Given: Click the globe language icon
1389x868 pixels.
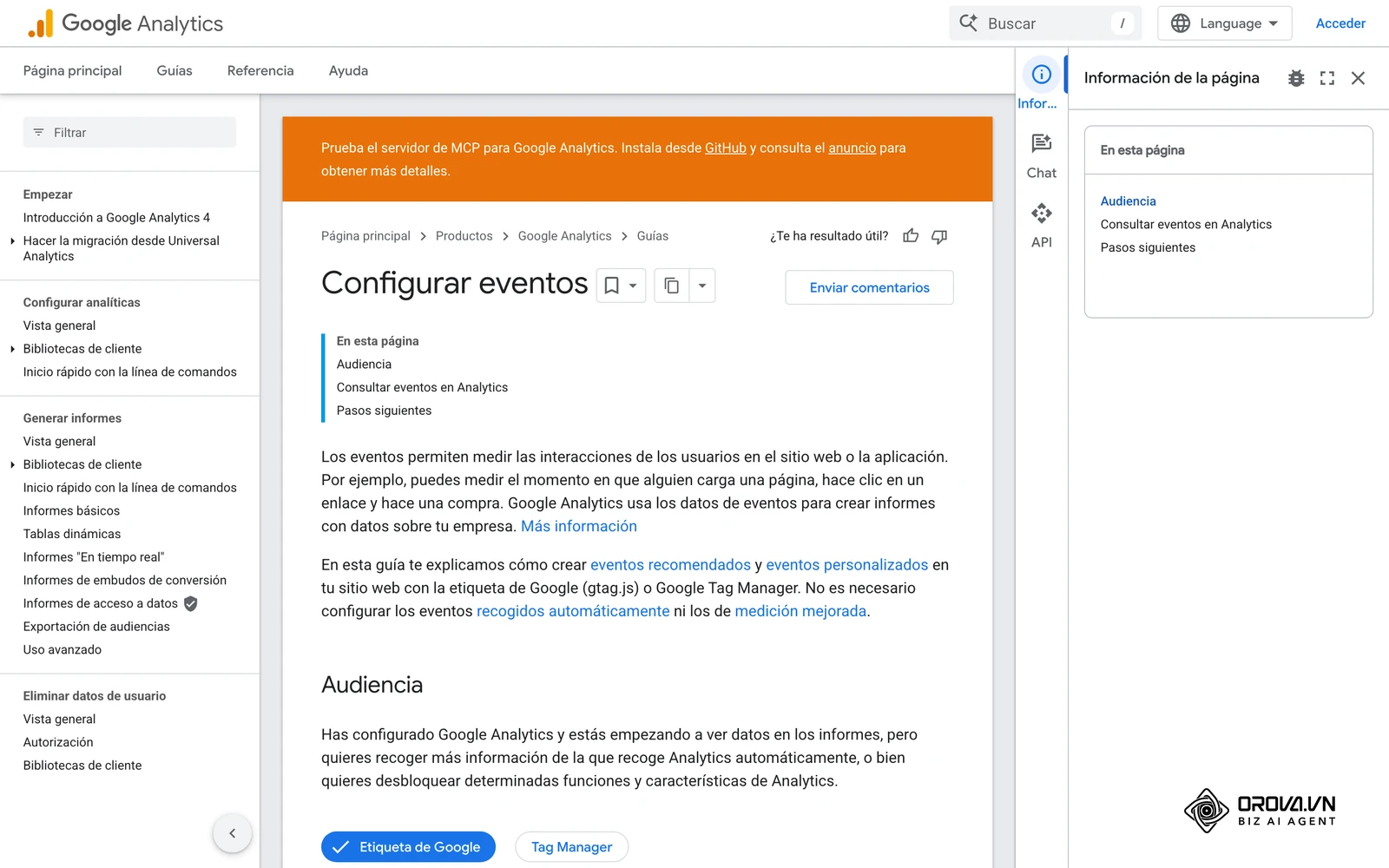Looking at the screenshot, I should [1181, 23].
